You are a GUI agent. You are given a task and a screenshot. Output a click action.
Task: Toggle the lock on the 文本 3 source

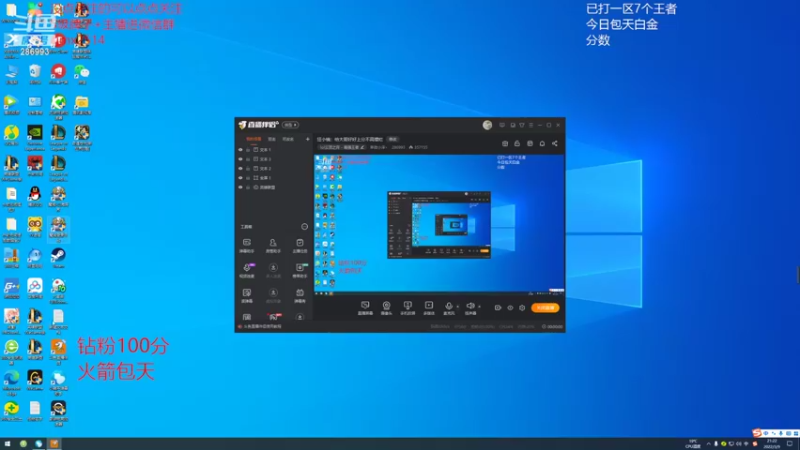248,159
